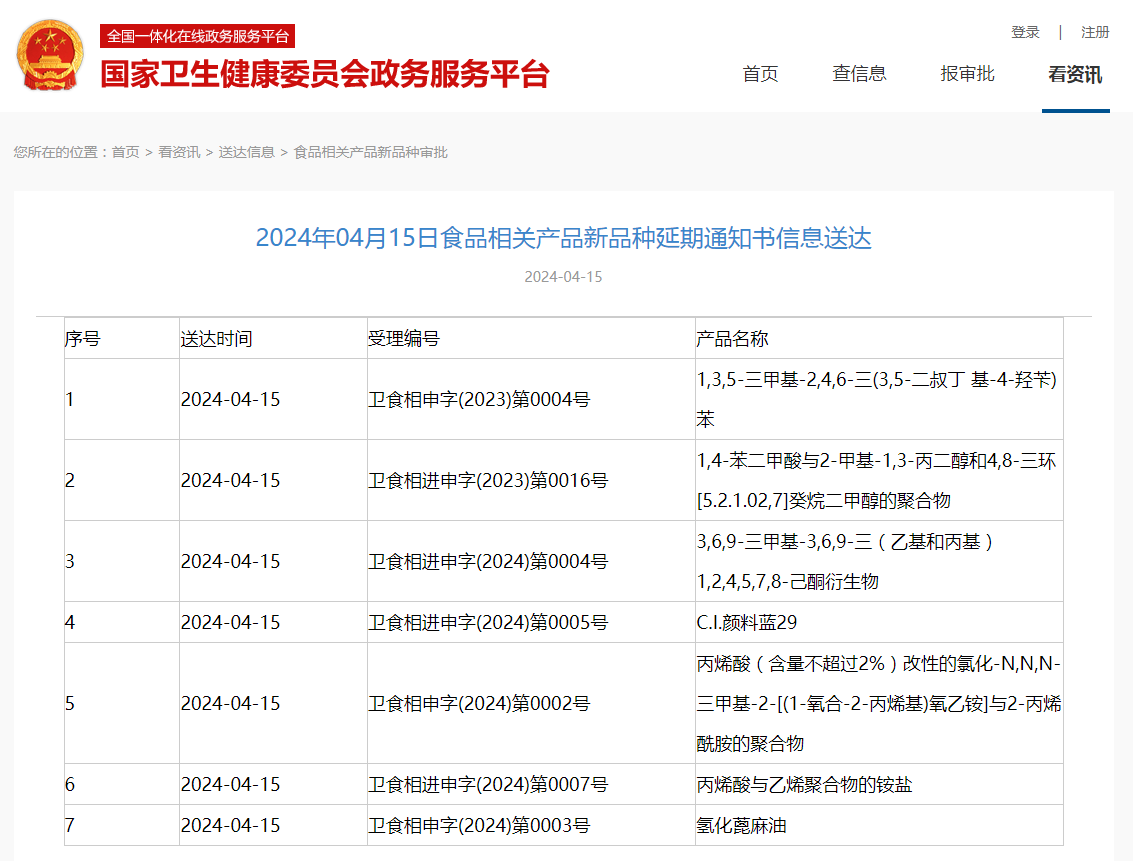This screenshot has width=1133, height=861.
Task: Click 首页 in the breadcrumb
Action: tap(125, 152)
